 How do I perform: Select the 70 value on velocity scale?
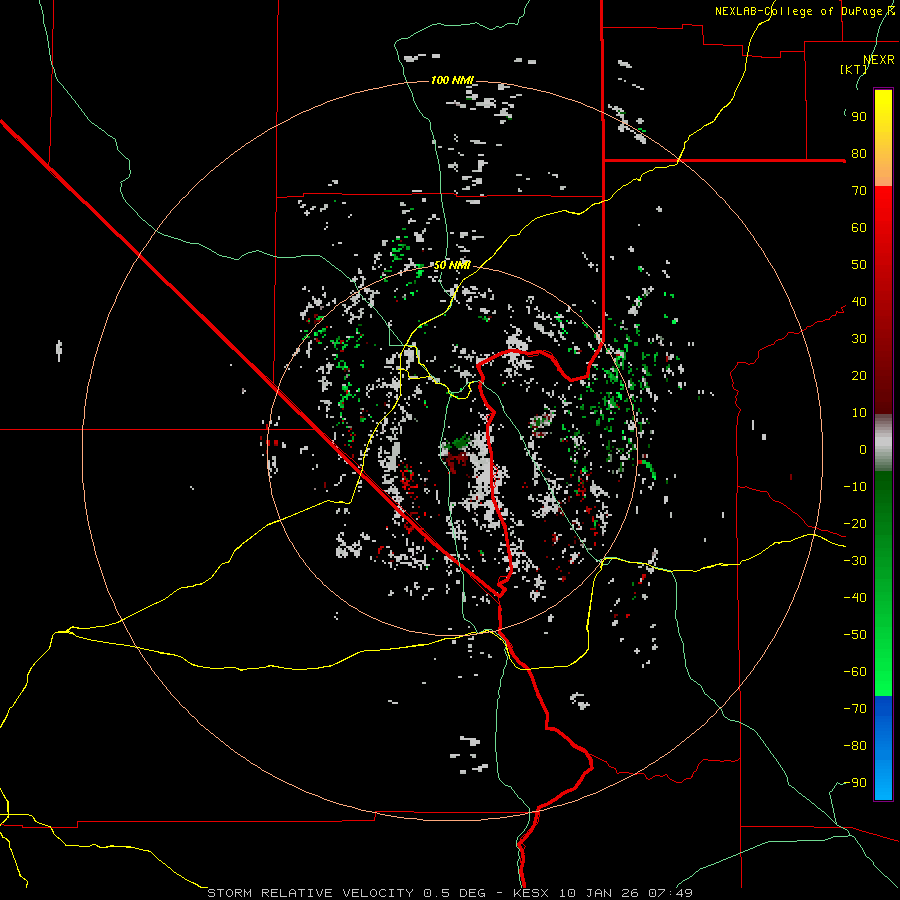tap(859, 191)
